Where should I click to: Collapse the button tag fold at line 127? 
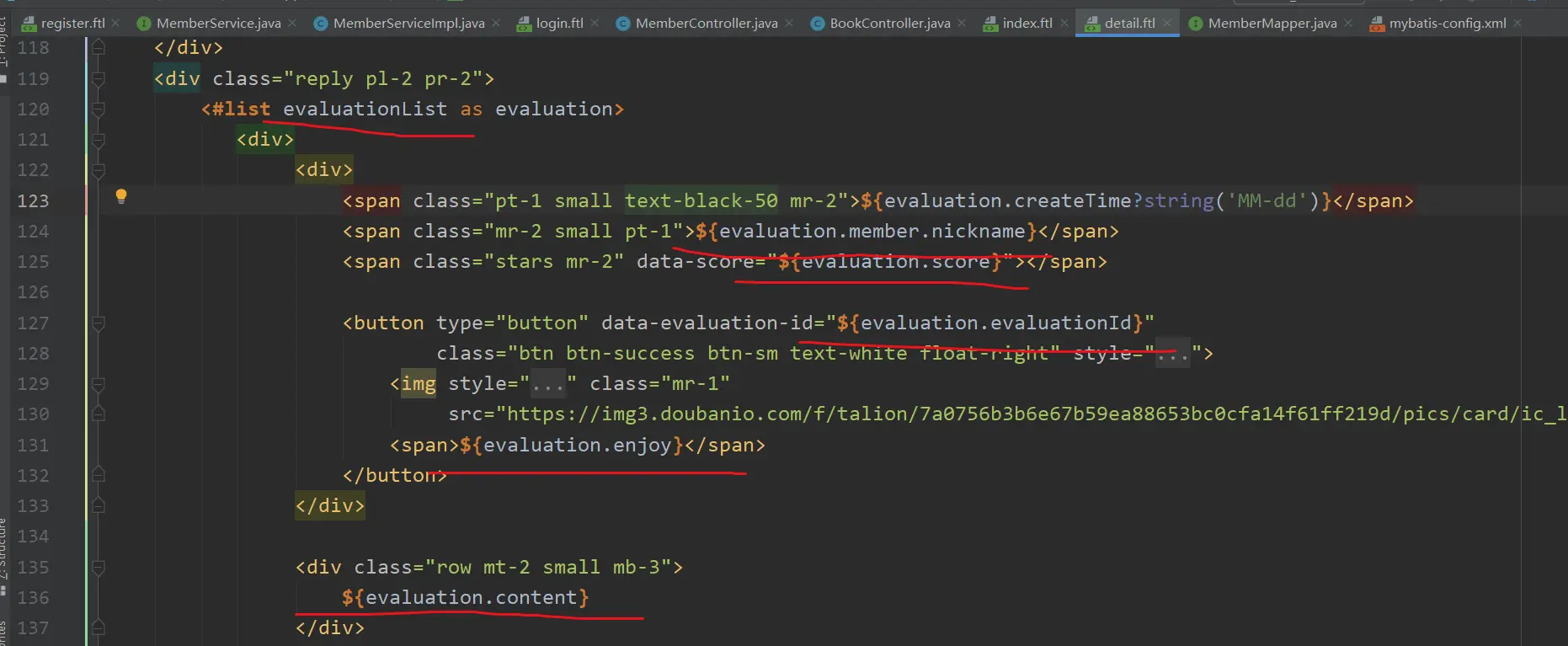tap(99, 323)
